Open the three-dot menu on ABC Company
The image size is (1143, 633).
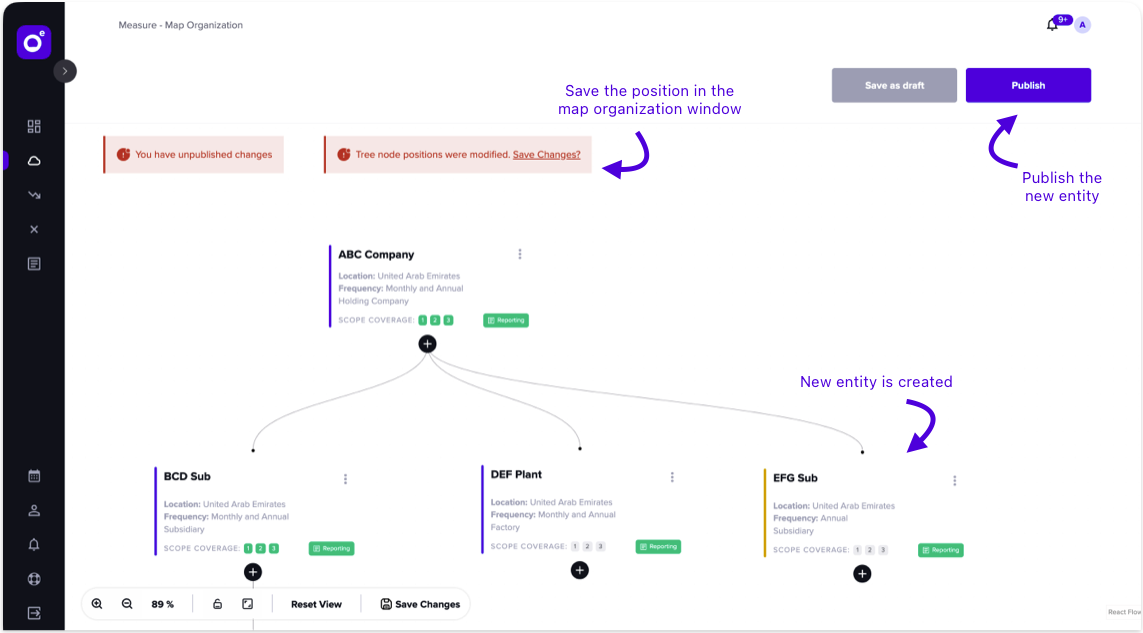point(520,254)
